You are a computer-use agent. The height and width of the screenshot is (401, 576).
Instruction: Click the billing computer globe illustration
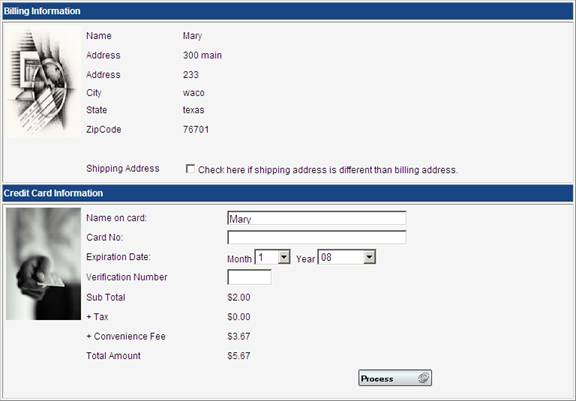(42, 82)
